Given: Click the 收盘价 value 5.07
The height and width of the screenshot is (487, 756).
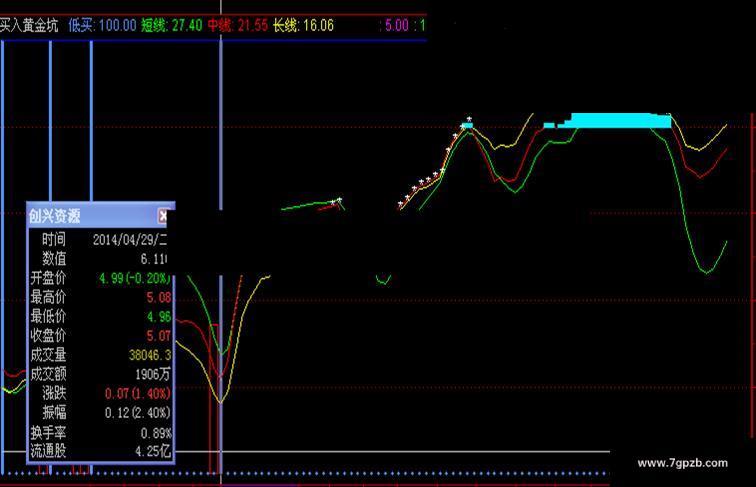Looking at the screenshot, I should point(159,336).
